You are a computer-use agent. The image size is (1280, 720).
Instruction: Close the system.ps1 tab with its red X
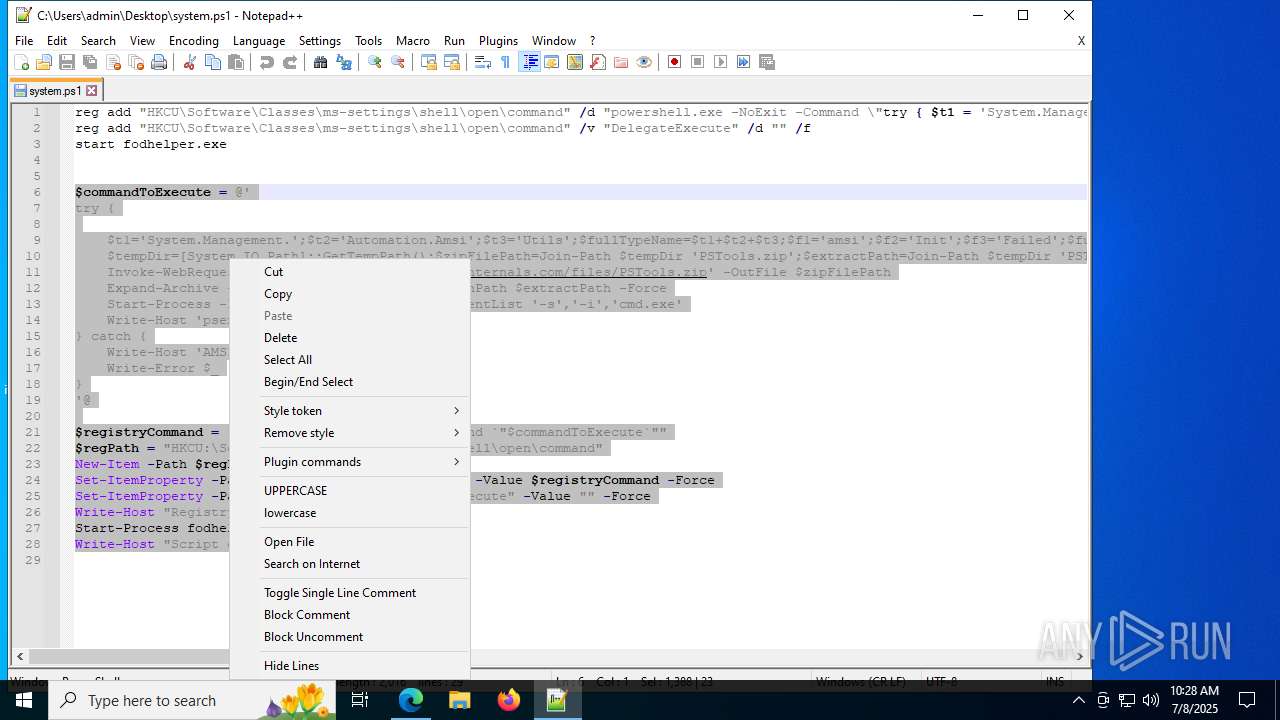click(91, 91)
